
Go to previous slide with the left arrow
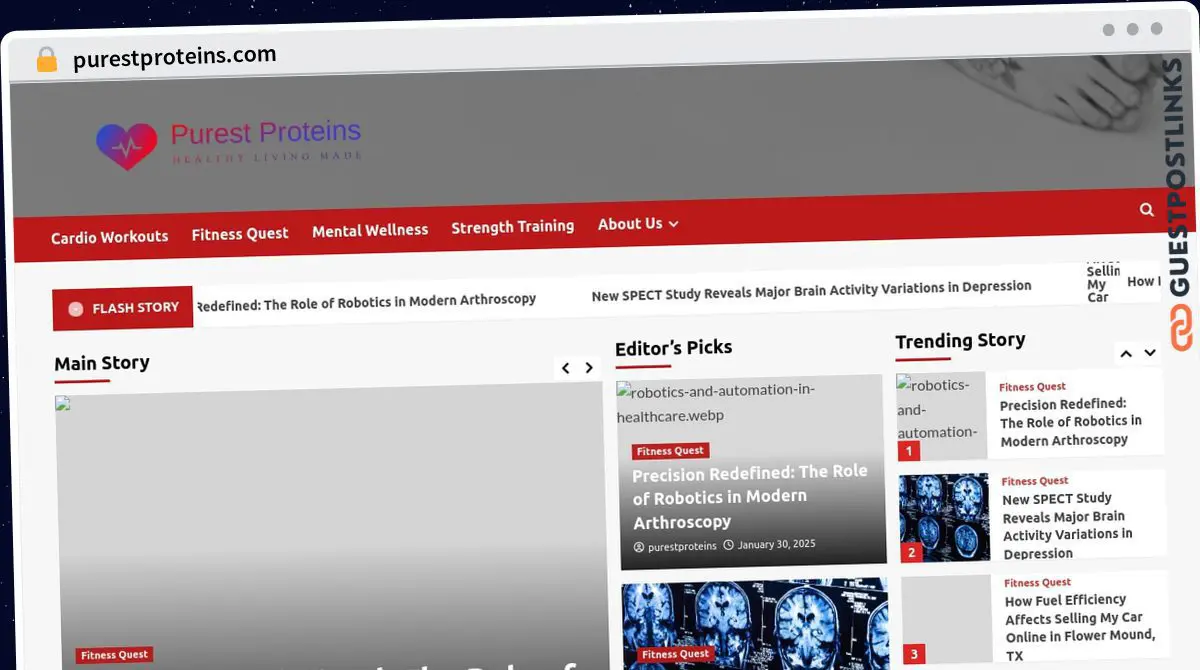click(565, 367)
